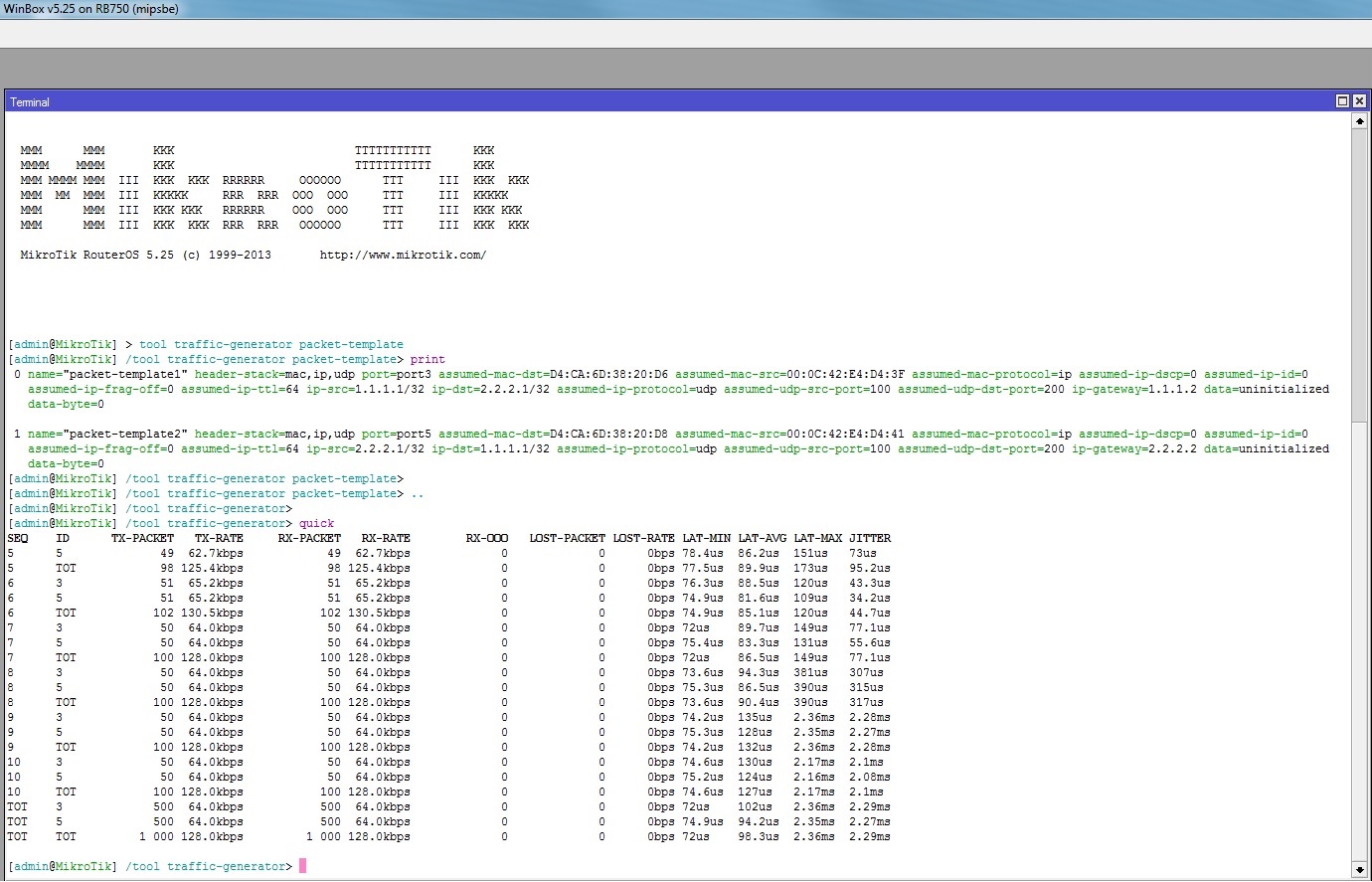1372x882 pixels.
Task: Click ip-gateway=2.2.2.2 text
Action: 1134,448
